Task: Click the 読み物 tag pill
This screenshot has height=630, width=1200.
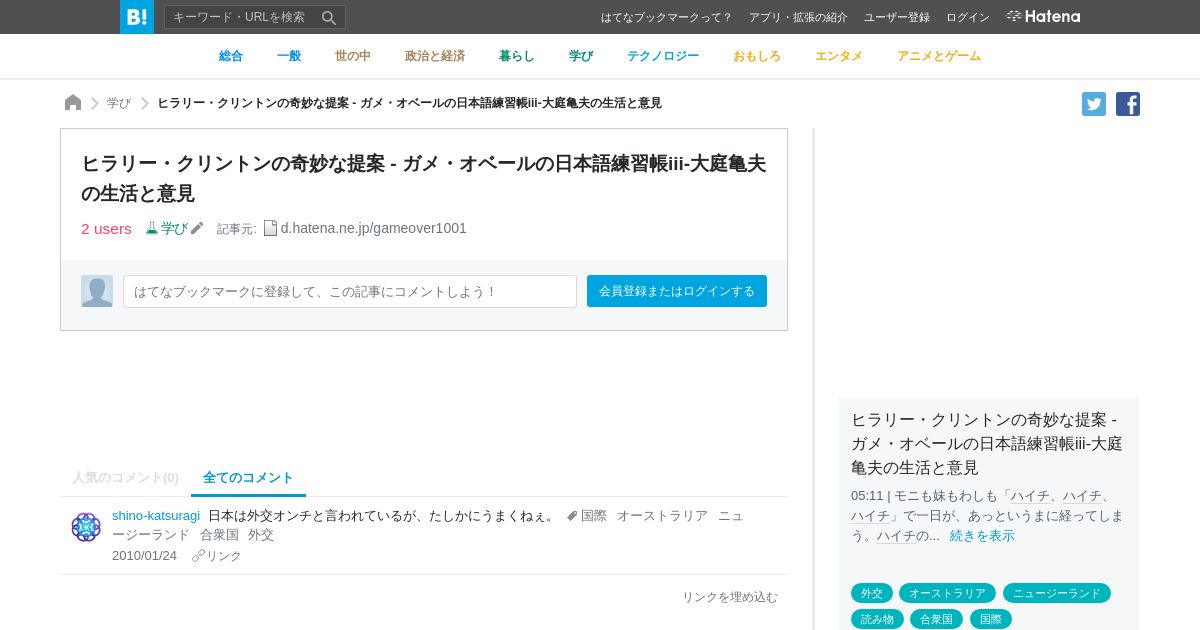Action: [877, 619]
